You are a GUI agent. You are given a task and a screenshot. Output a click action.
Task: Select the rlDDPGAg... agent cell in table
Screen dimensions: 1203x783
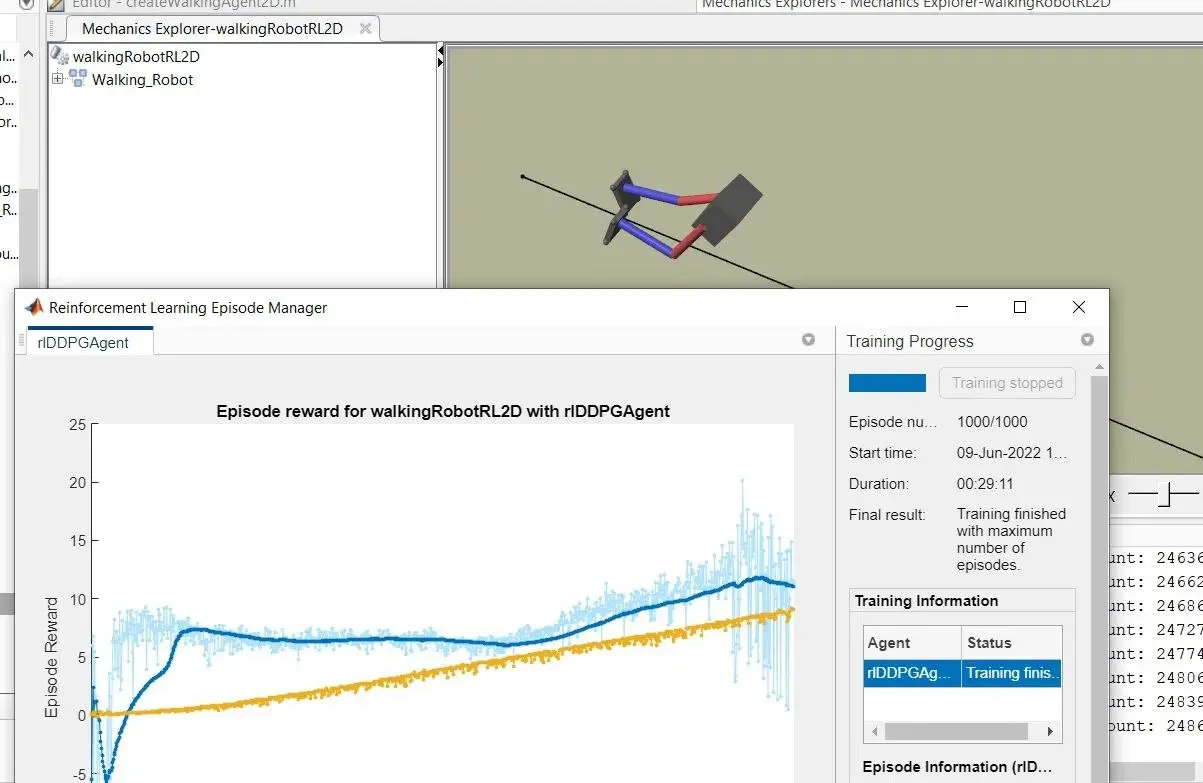coord(913,673)
